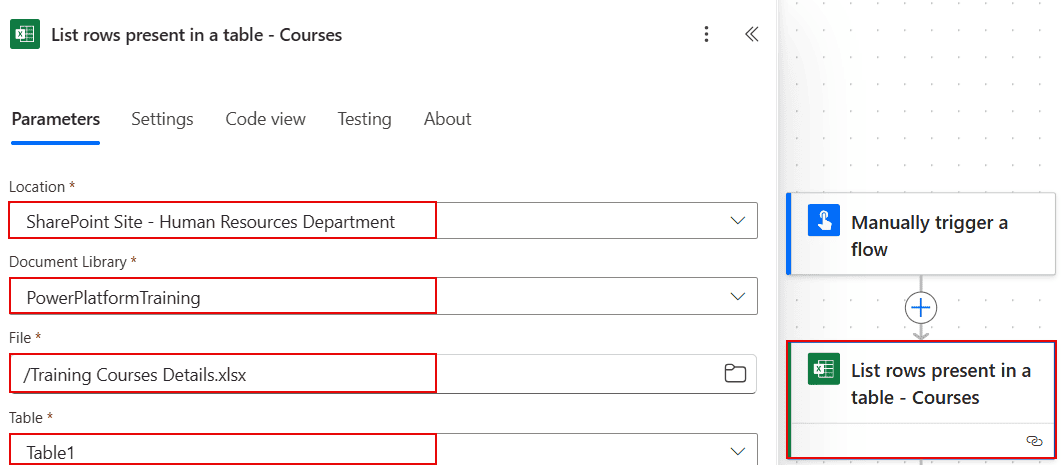Screen dimensions: 1063x465
Task: Click the PowerPlatformTraining value
Action: 113,297
